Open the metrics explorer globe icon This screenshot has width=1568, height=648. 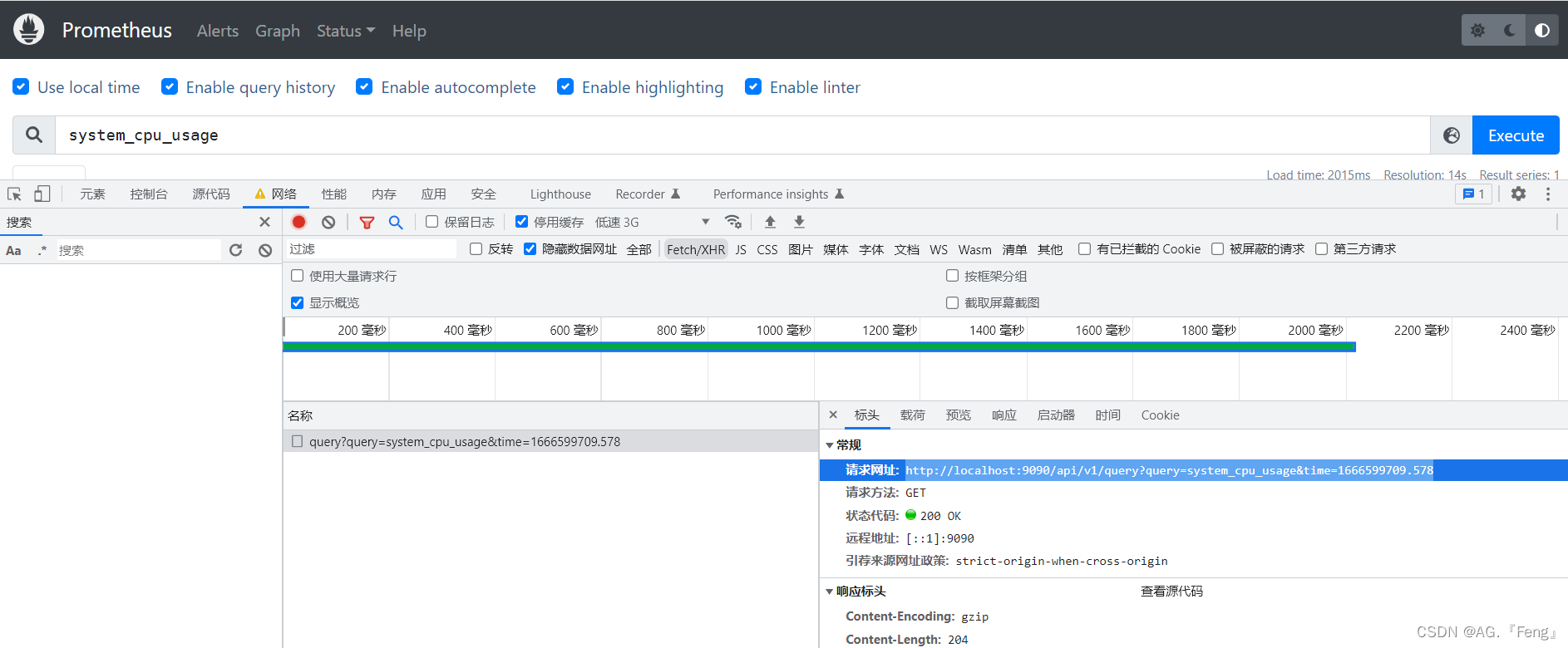(1451, 135)
